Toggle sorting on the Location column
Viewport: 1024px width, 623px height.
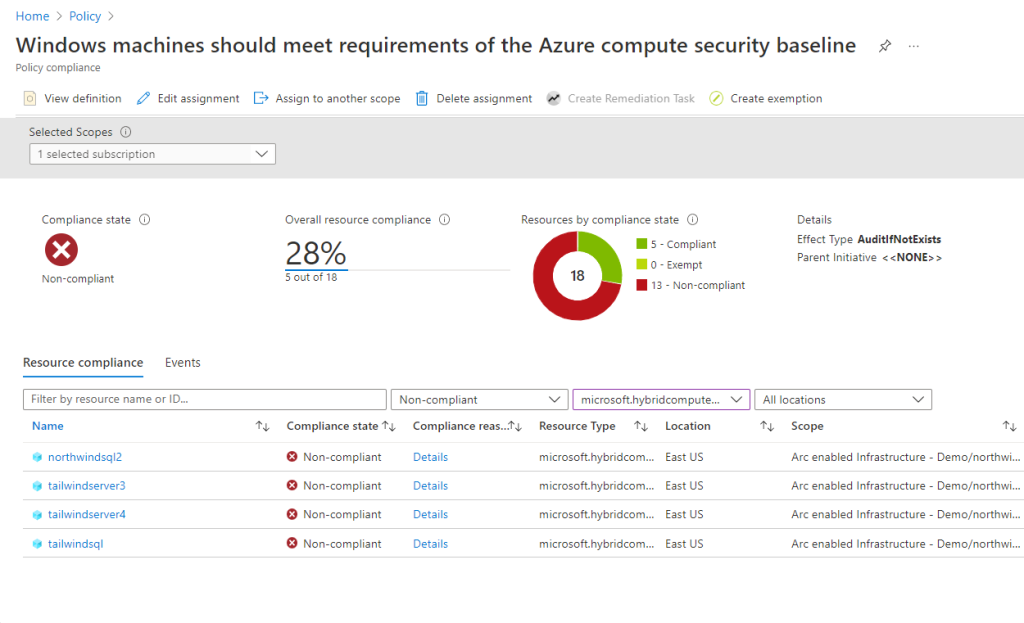(766, 426)
